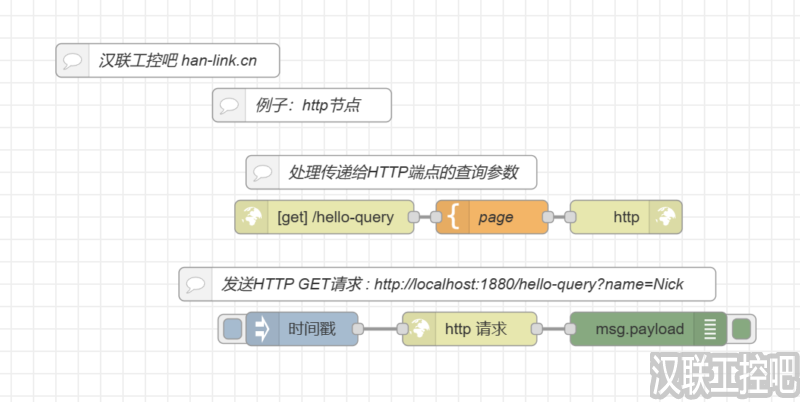Click the globe icon on the http 请求 node
The width and height of the screenshot is (800, 402).
pyautogui.click(x=418, y=329)
